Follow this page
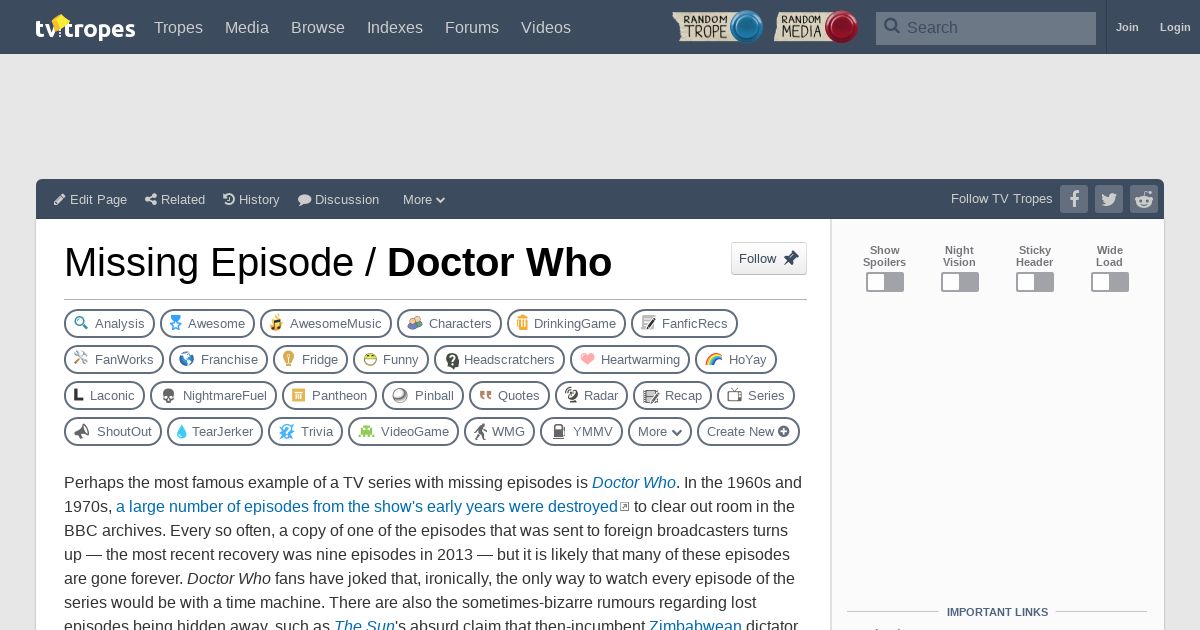This screenshot has width=1200, height=630. (769, 258)
